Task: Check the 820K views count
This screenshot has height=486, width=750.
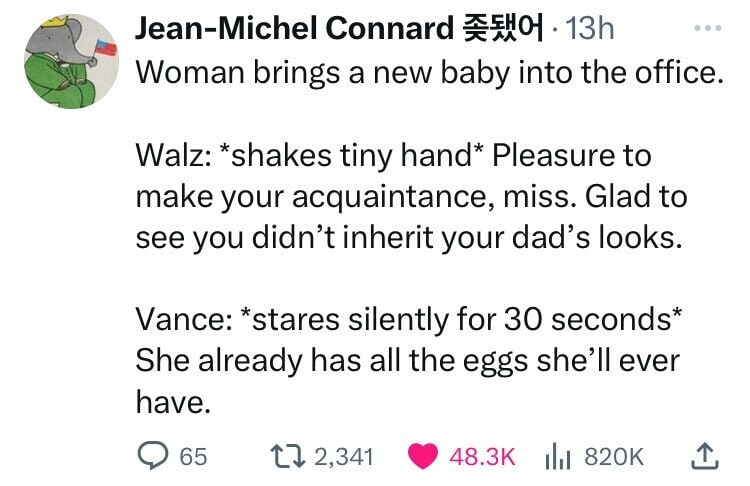Action: tap(614, 456)
